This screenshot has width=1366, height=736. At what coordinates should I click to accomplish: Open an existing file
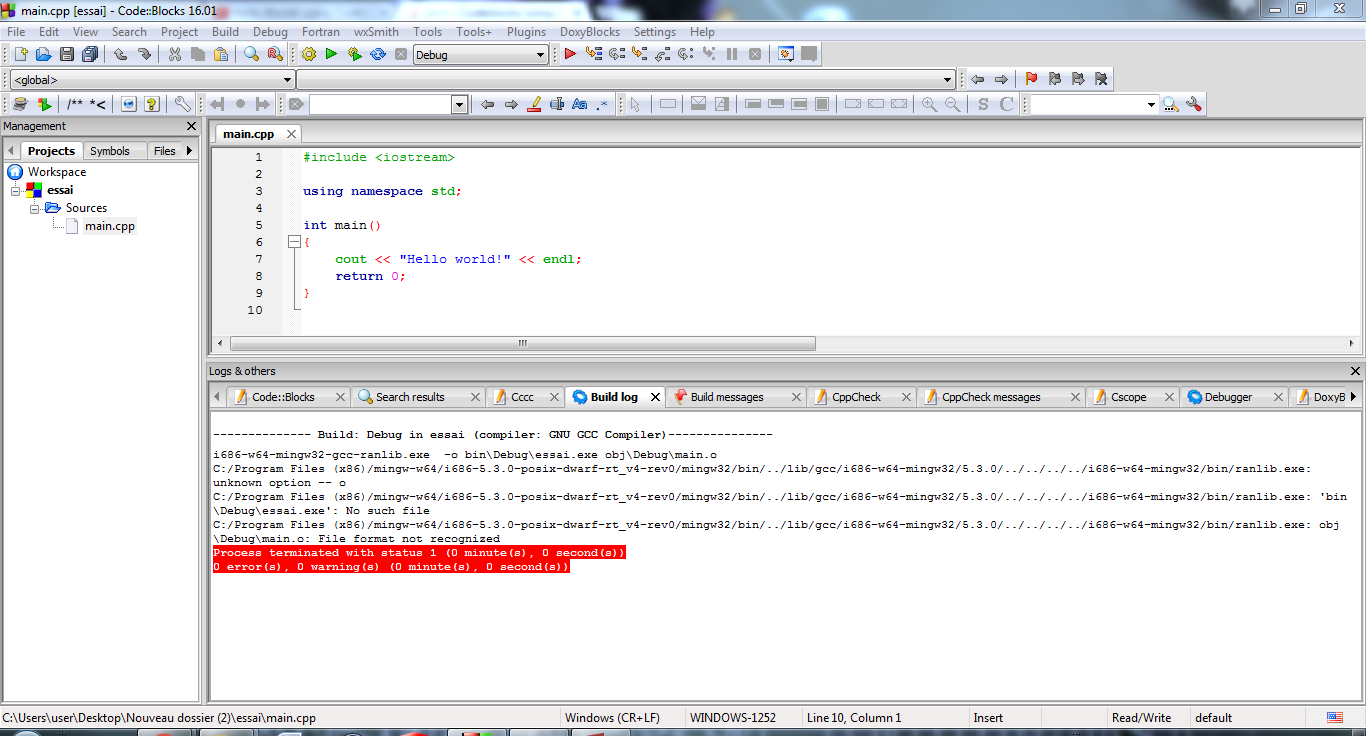point(44,54)
